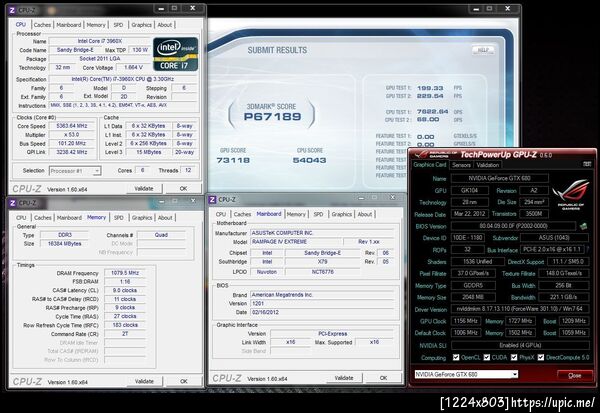Open About tab in Mainboard CPU-Z window

coord(365,214)
